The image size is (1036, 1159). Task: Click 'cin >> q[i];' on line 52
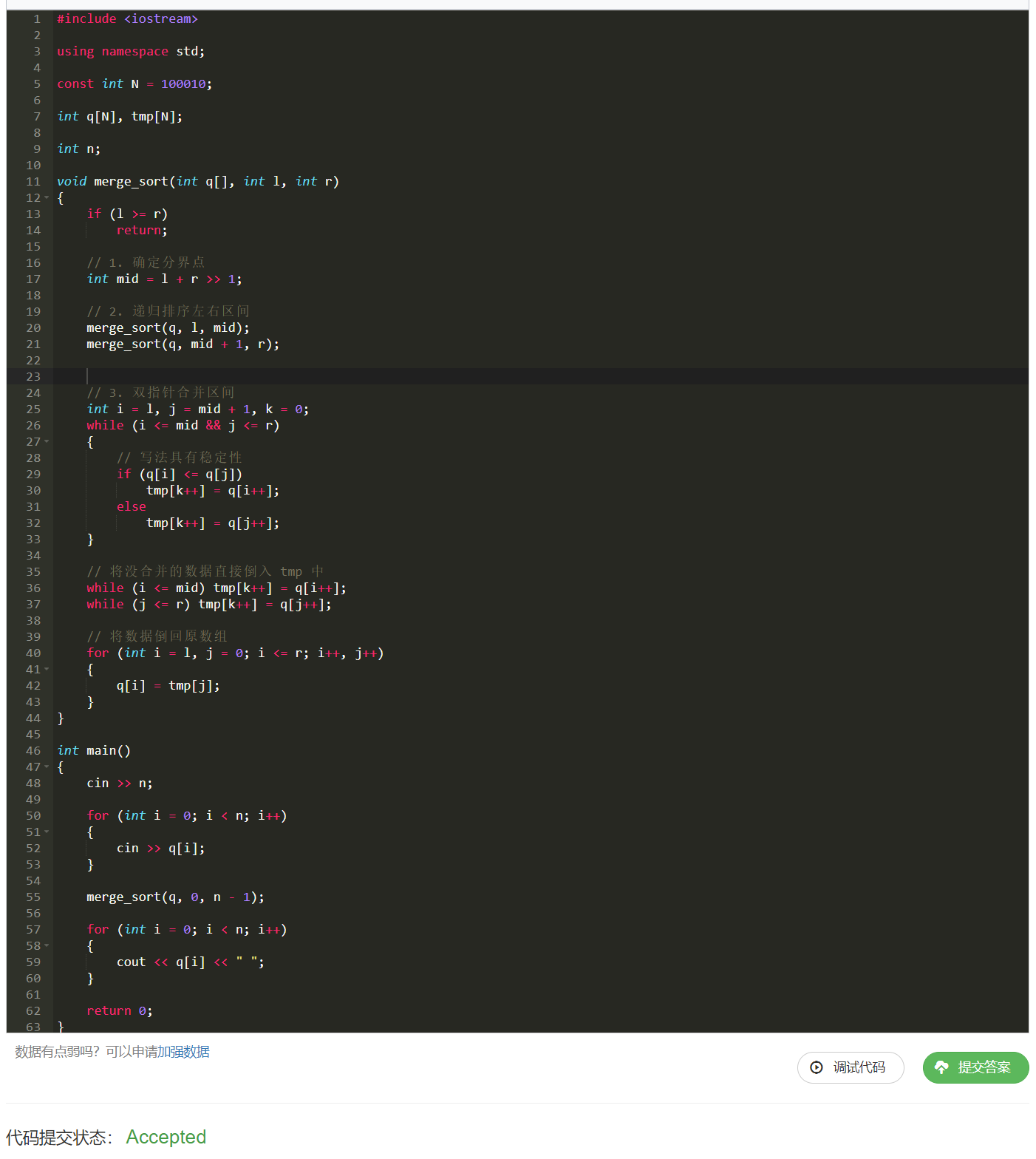[161, 848]
